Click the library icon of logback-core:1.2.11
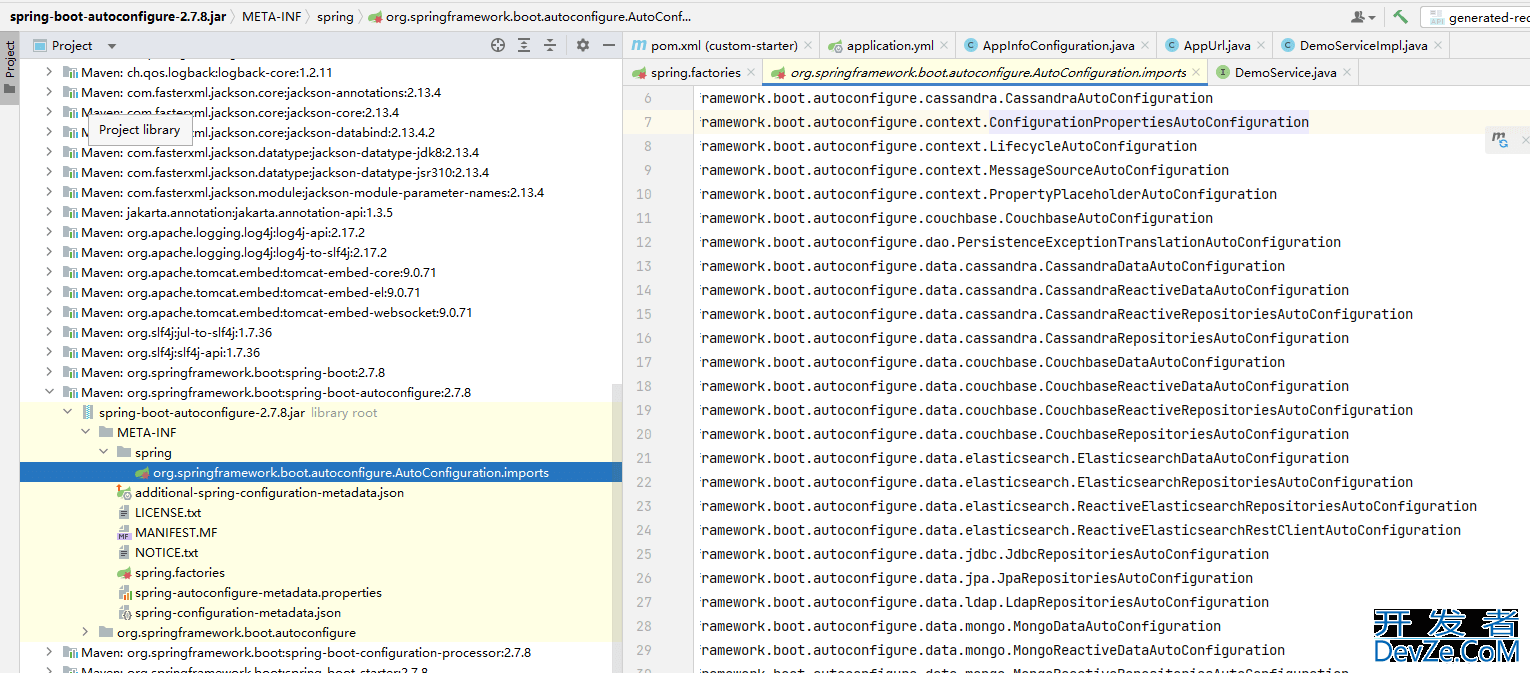1530x673 pixels. (70, 73)
